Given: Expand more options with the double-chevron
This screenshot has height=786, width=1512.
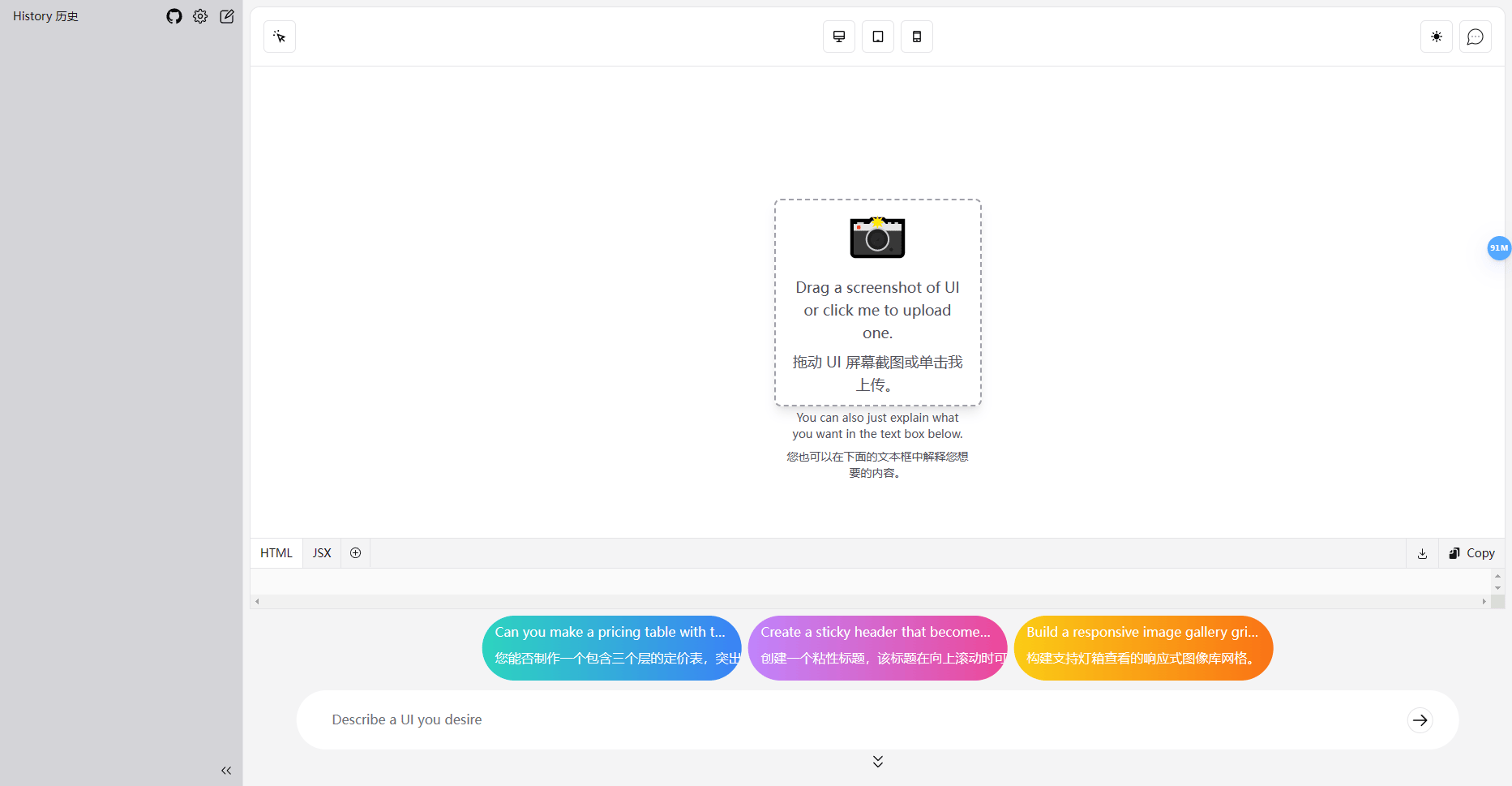Looking at the screenshot, I should (877, 761).
